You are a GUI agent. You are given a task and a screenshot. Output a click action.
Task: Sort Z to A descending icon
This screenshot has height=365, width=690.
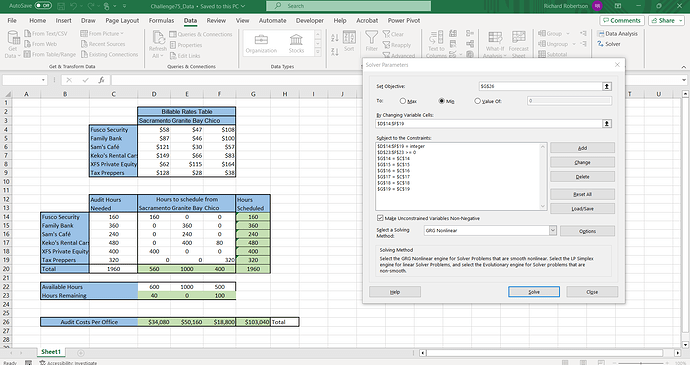tap(335, 52)
